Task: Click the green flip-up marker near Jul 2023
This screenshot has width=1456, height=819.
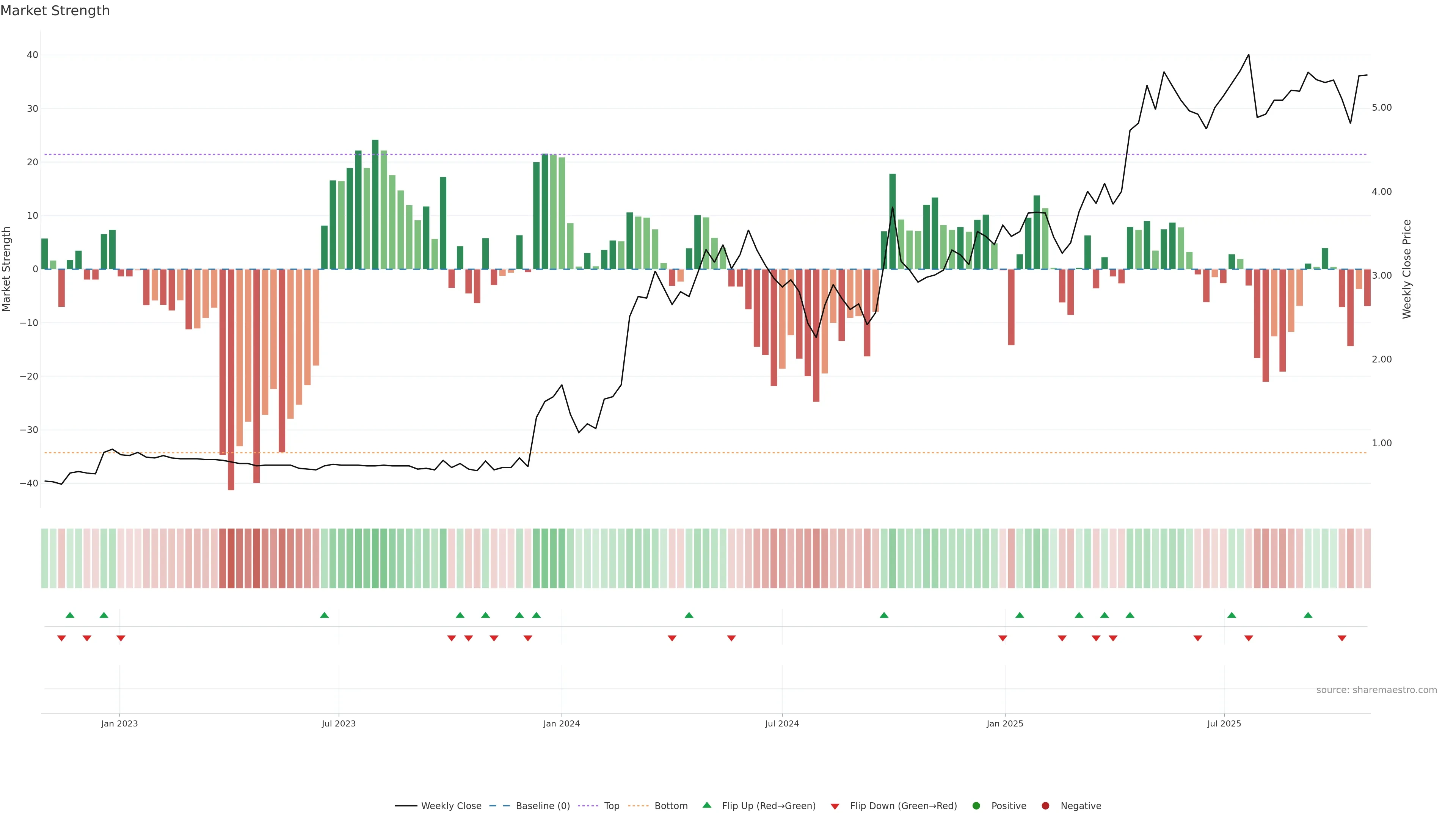Action: (x=325, y=615)
